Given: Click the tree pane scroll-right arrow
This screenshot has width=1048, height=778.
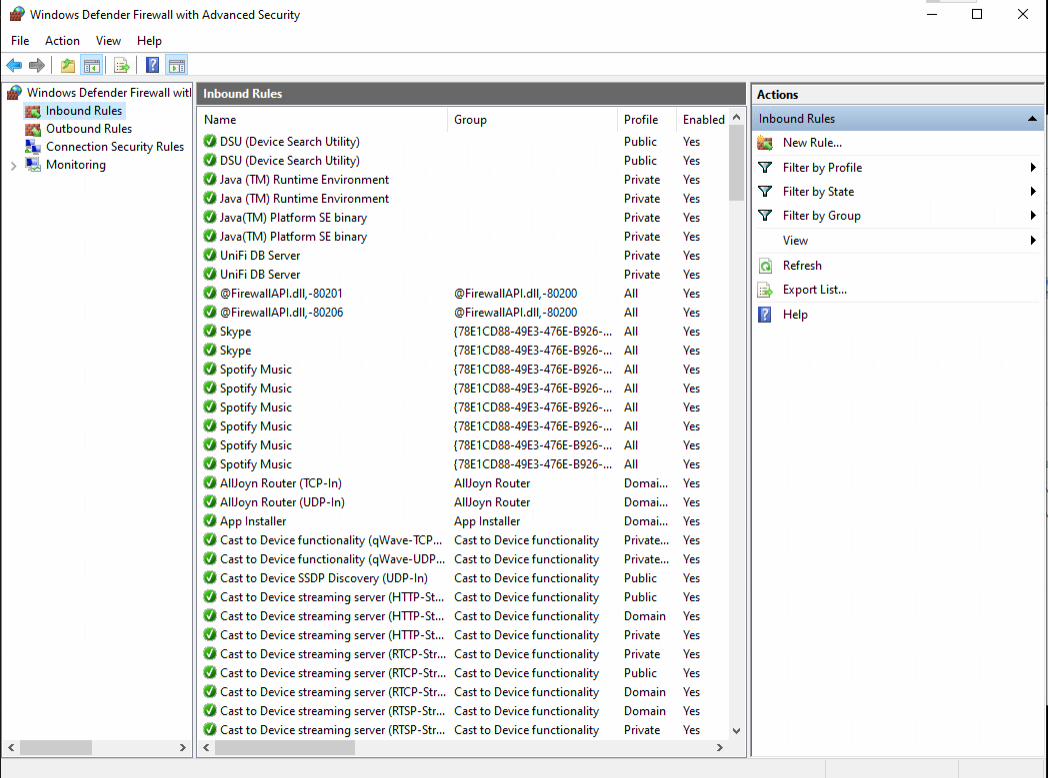Looking at the screenshot, I should pos(182,748).
